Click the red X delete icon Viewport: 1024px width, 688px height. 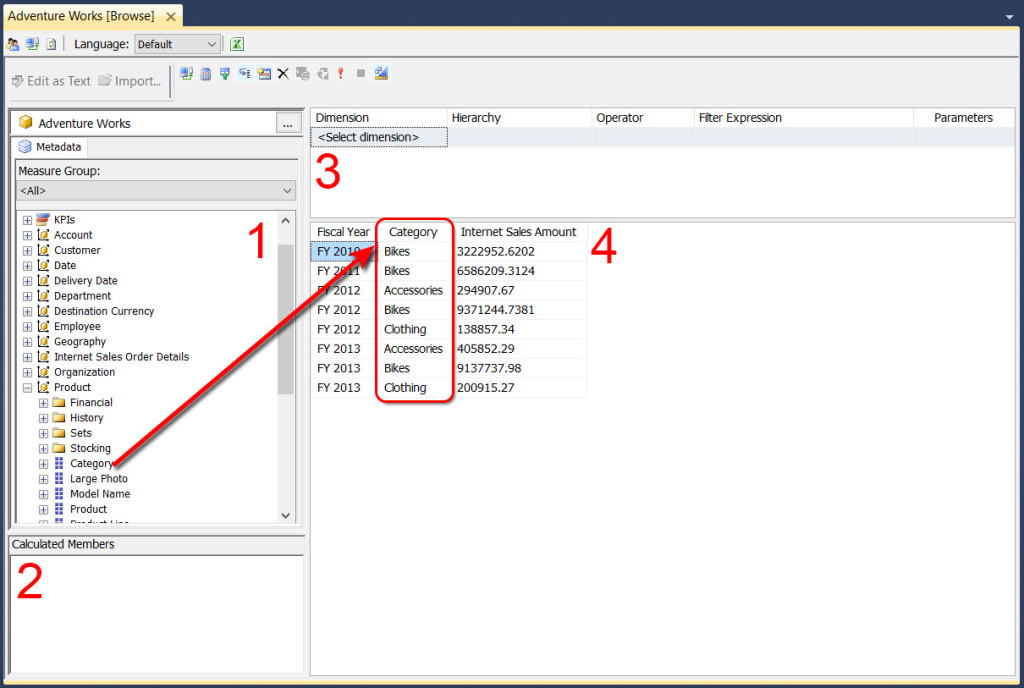[283, 73]
